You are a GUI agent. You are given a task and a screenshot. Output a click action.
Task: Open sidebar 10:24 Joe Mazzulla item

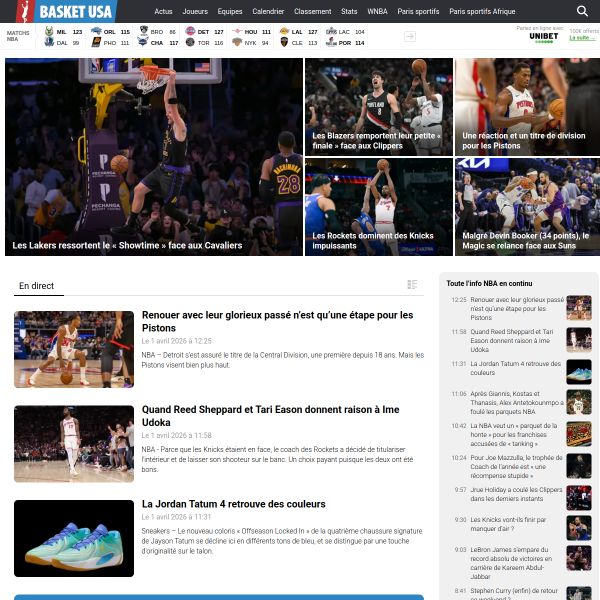[516, 467]
